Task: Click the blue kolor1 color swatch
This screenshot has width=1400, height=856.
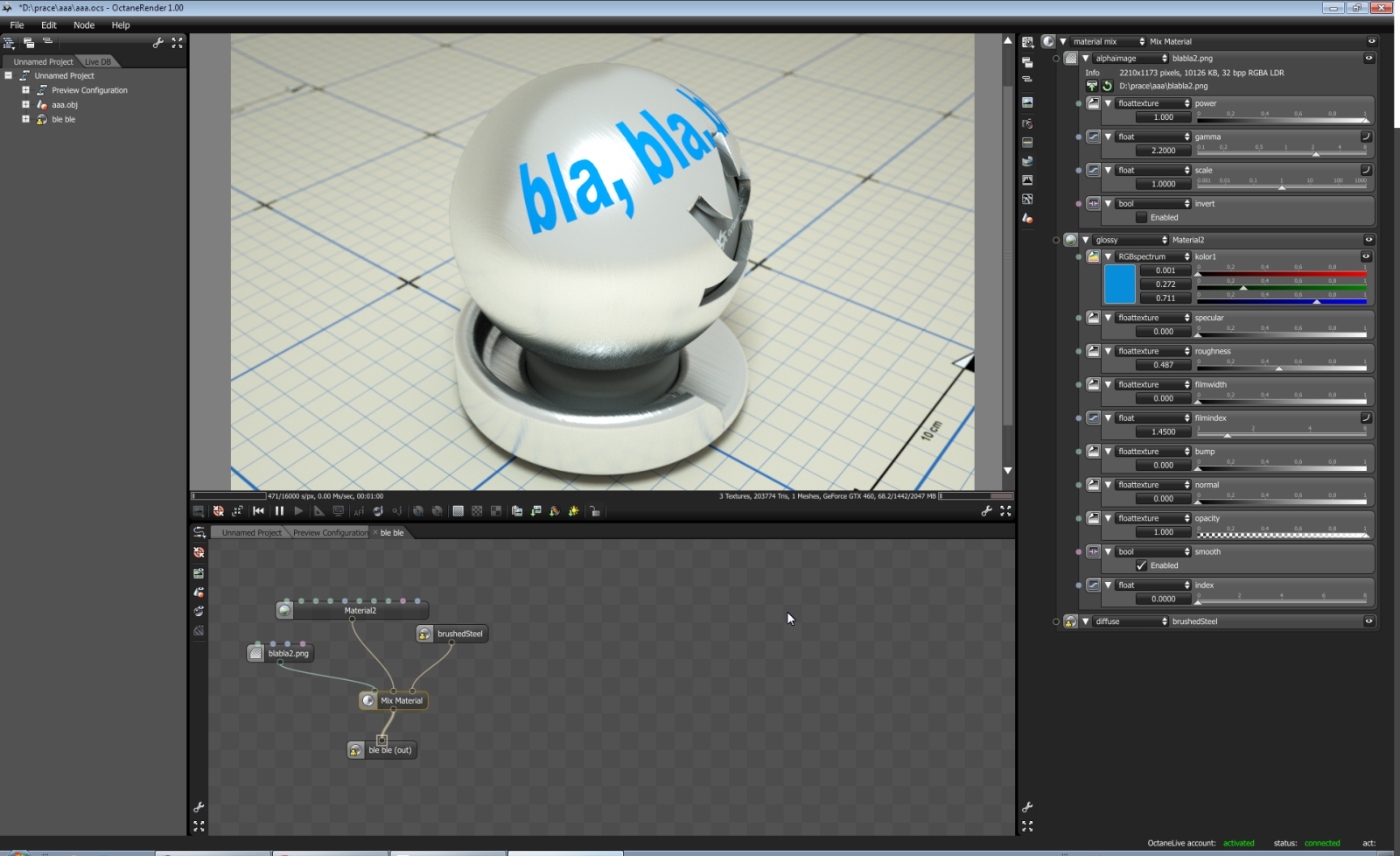Action: pyautogui.click(x=1120, y=284)
